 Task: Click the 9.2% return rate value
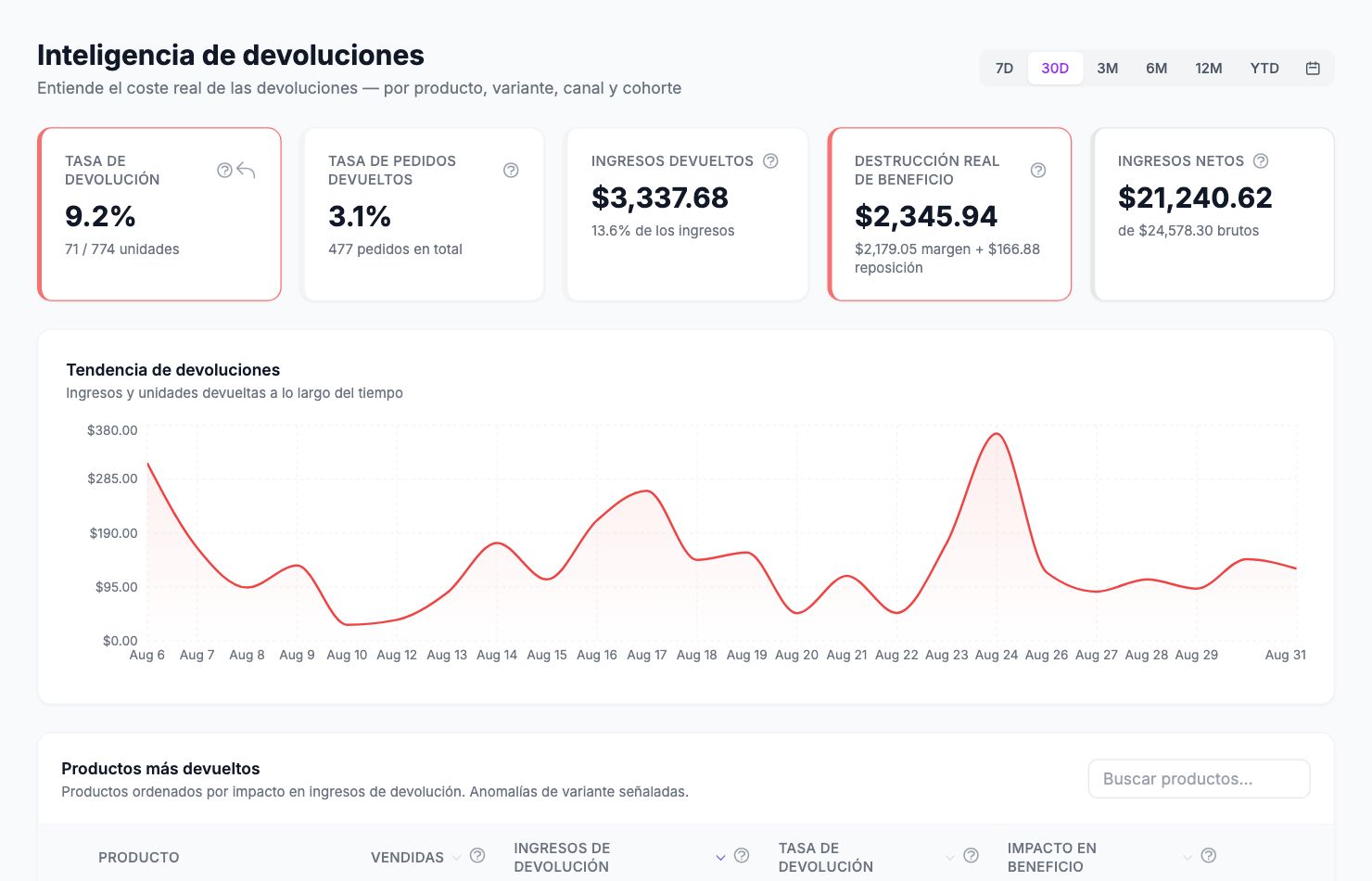[x=100, y=216]
